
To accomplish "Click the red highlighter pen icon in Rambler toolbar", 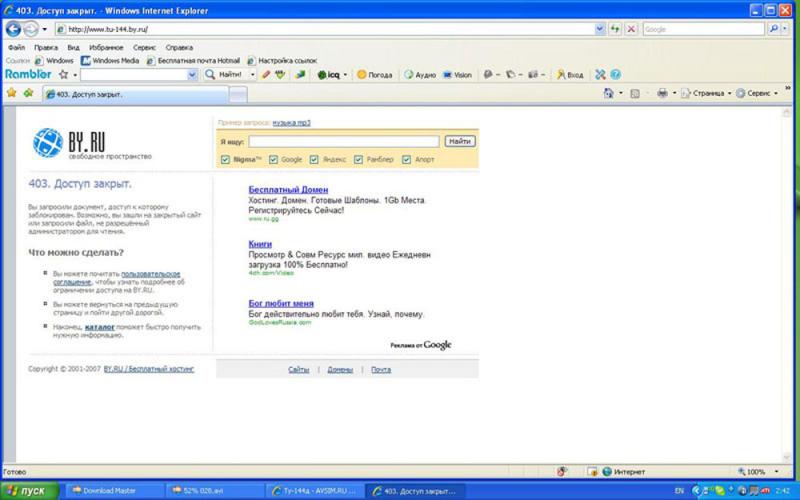I will click(265, 74).
